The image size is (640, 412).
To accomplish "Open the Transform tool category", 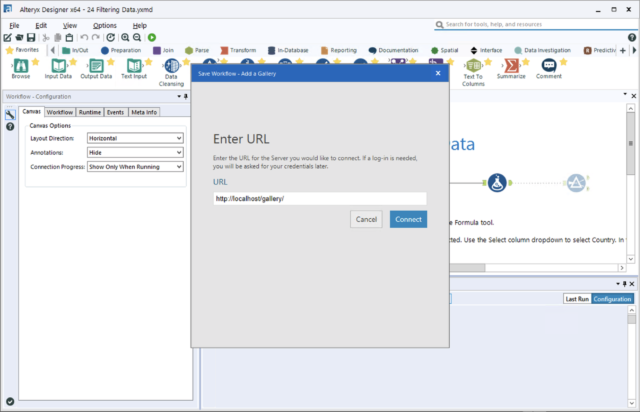I will [x=238, y=50].
